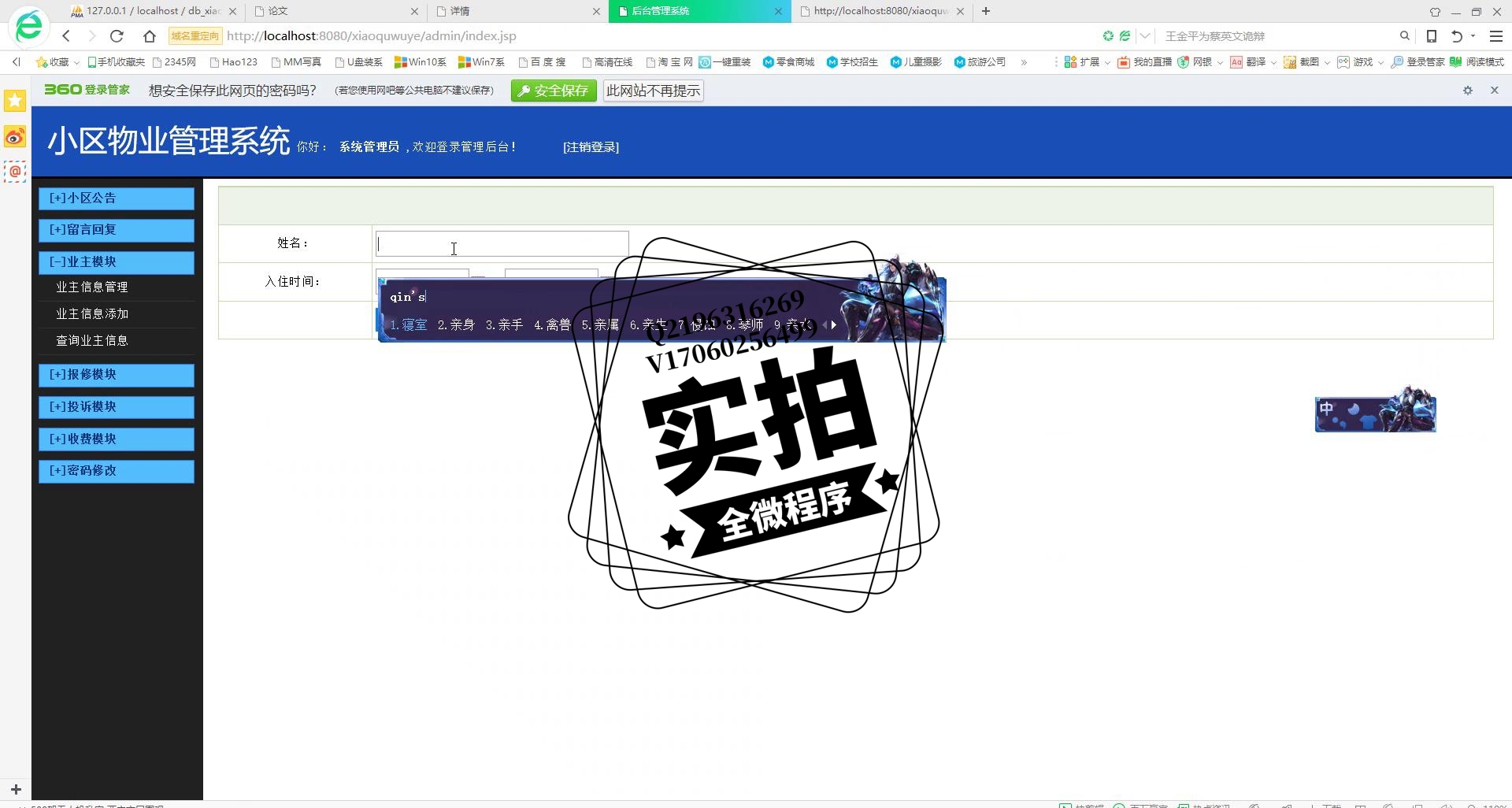Open the 学校招生 bookmark
This screenshot has width=1512, height=808.
(x=852, y=62)
